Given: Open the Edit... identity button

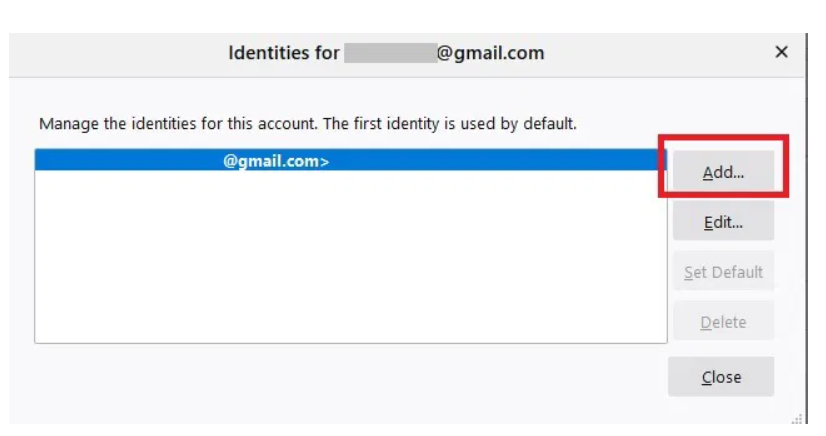Looking at the screenshot, I should (x=723, y=223).
